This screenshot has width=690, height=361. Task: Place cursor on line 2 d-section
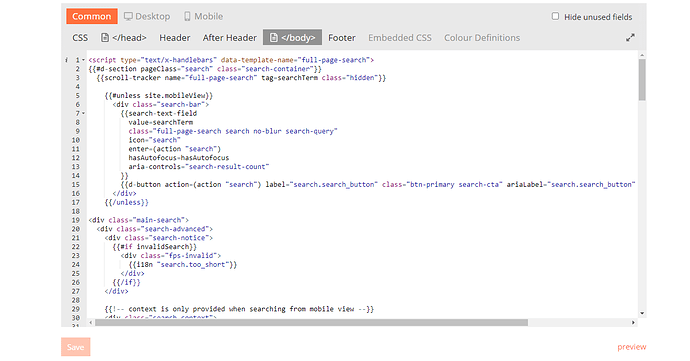[205, 69]
